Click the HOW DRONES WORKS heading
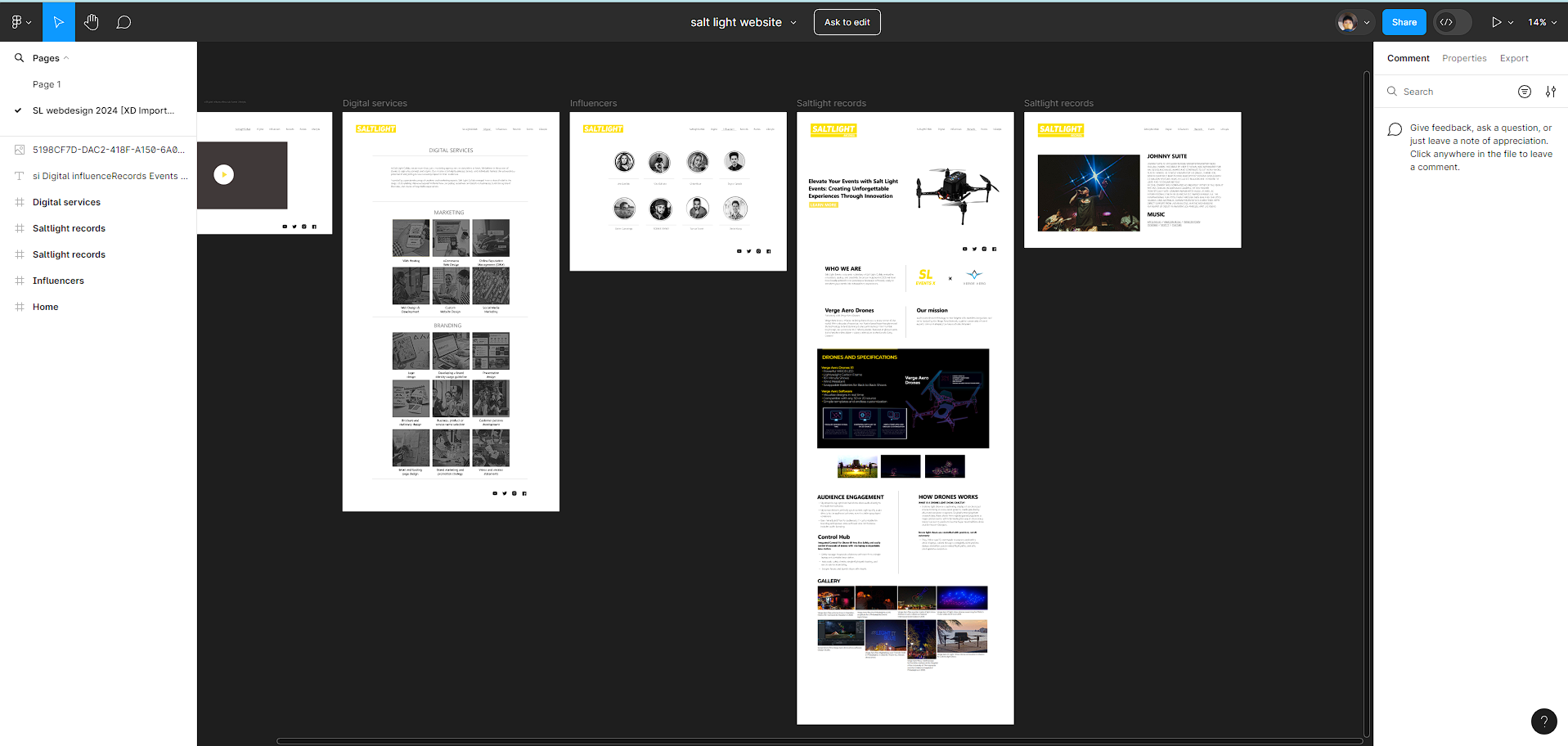Screen dimensions: 1568x746 click(948, 497)
